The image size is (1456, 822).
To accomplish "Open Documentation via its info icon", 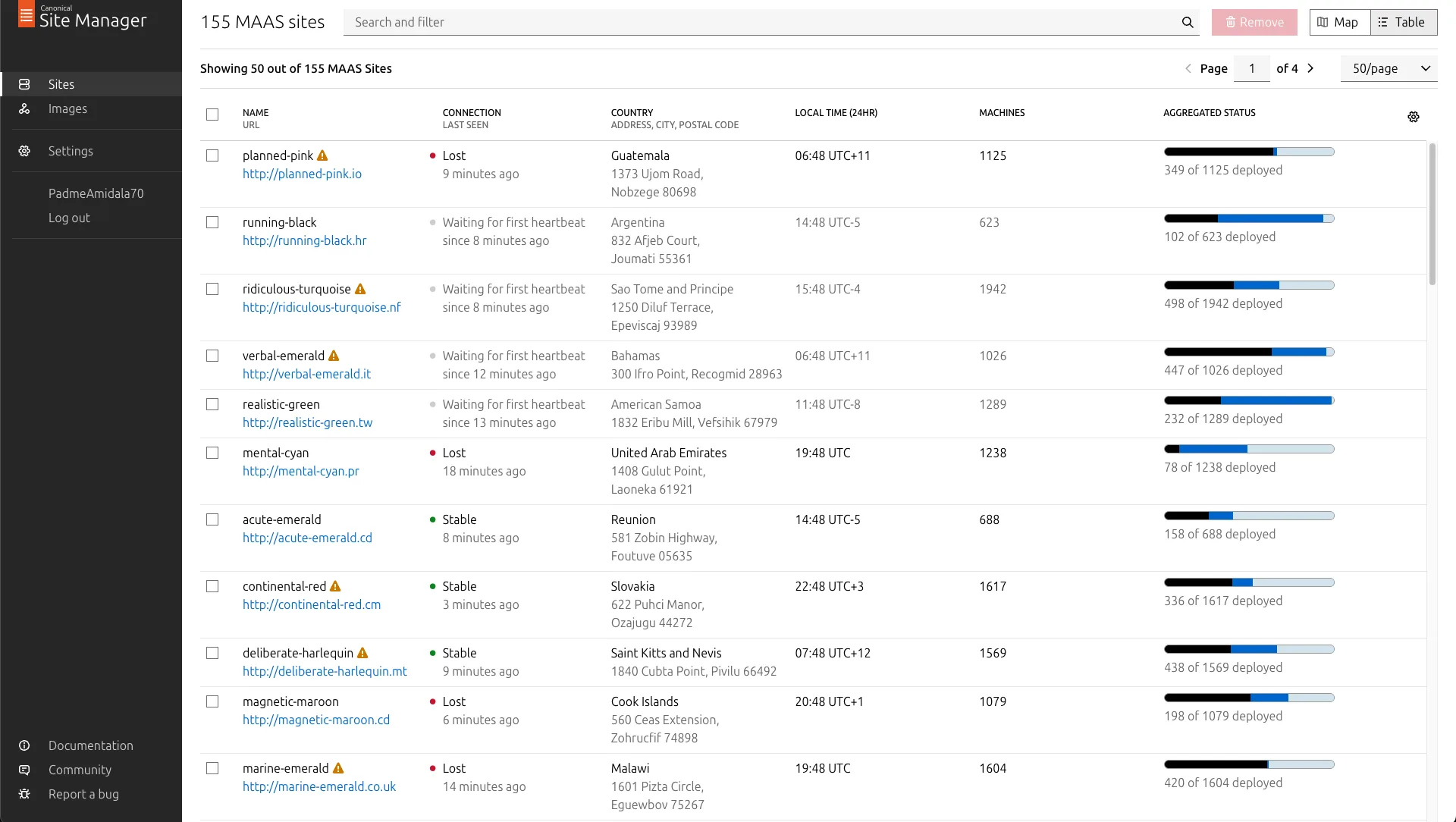I will pyautogui.click(x=24, y=745).
